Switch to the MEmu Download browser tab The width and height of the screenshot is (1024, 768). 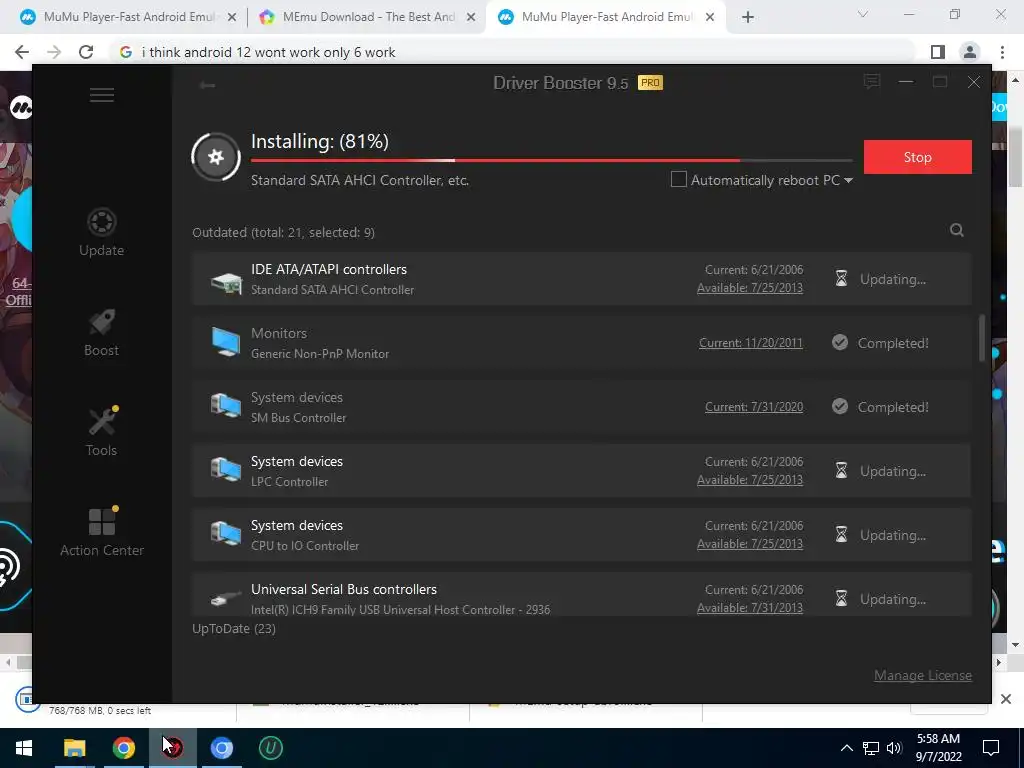369,17
